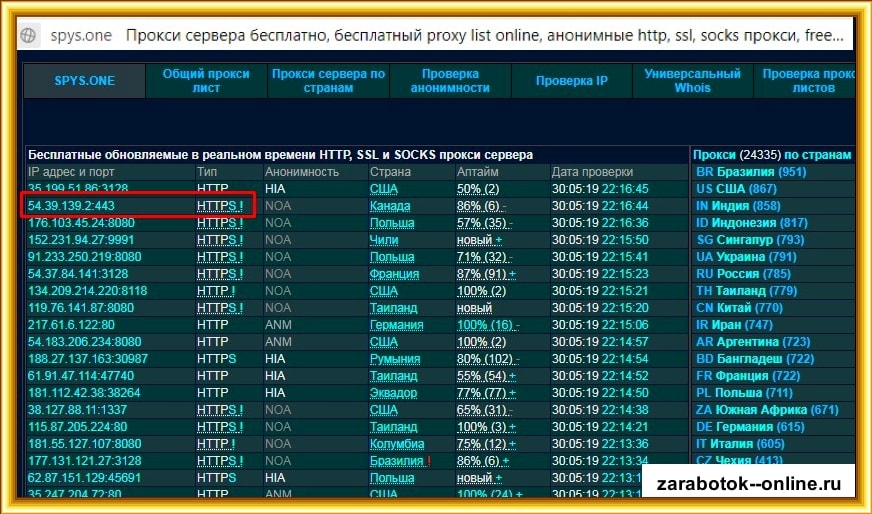Image resolution: width=872 pixels, height=514 pixels.
Task: Open Прокси сервера по странам tab
Action: [x=328, y=81]
